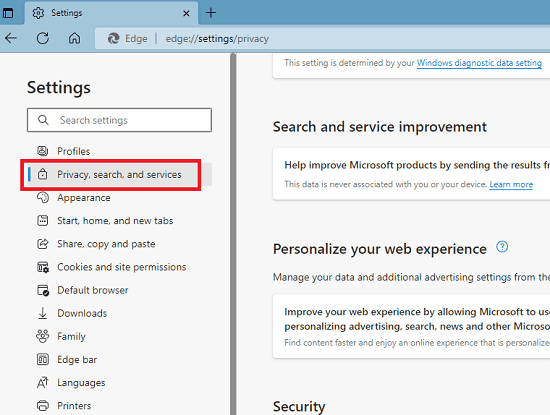
Task: Click the Edge logo in address bar
Action: tap(114, 38)
